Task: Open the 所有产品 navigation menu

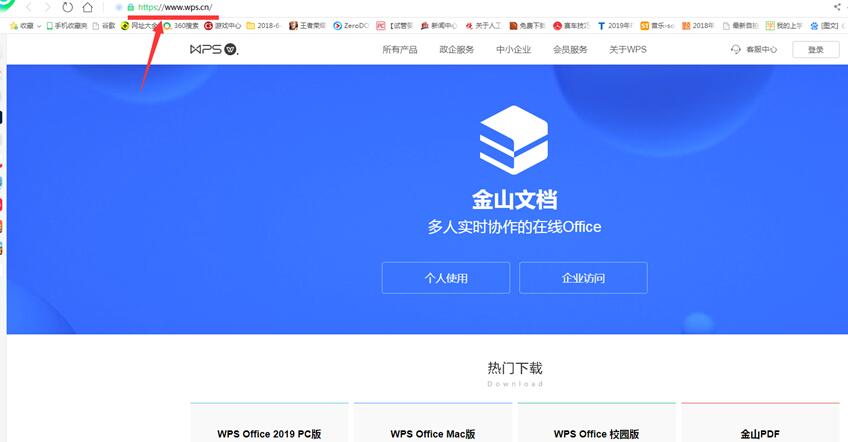Action: click(400, 49)
